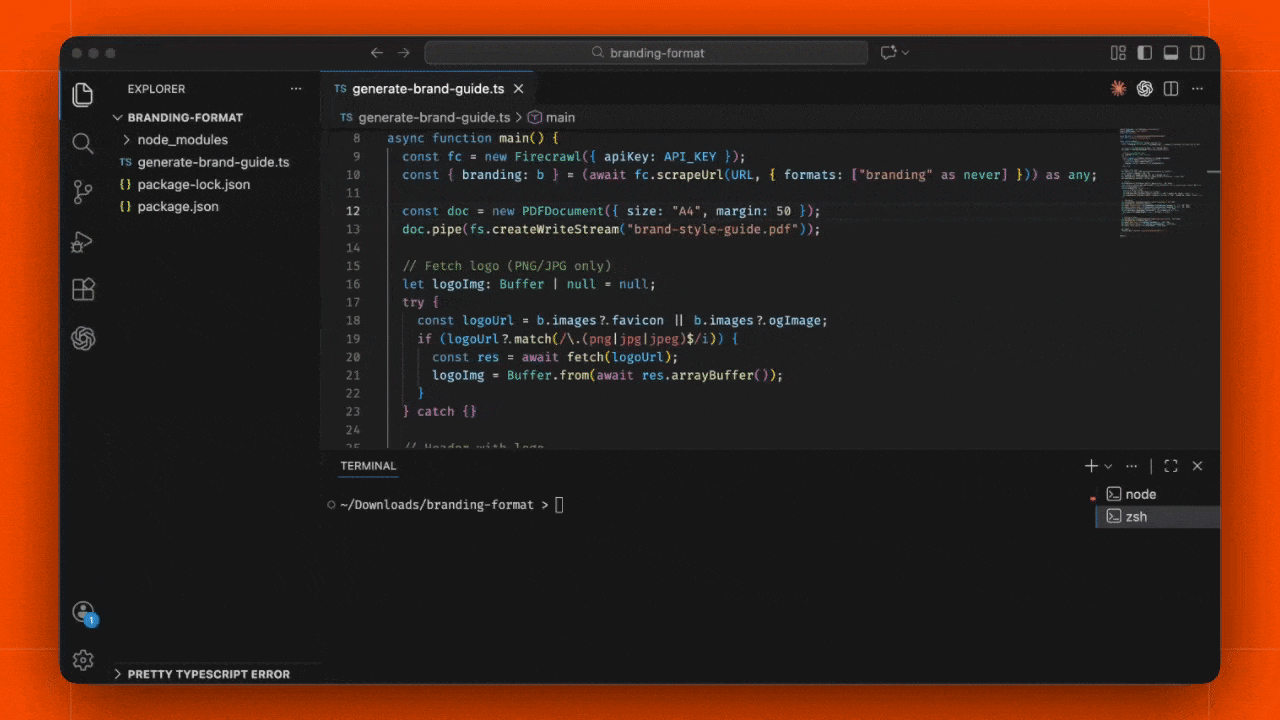Click the "~/Downloads/branding-format" terminal path
1280x720 pixels.
[x=437, y=505]
